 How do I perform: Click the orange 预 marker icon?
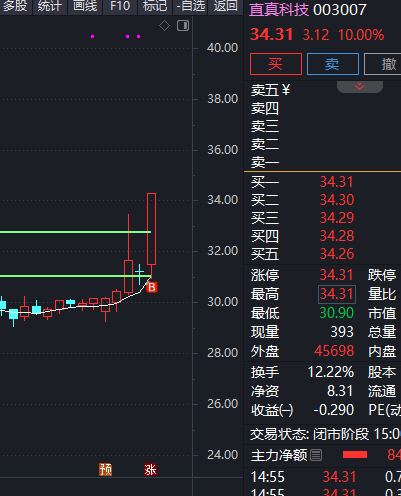tap(105, 470)
